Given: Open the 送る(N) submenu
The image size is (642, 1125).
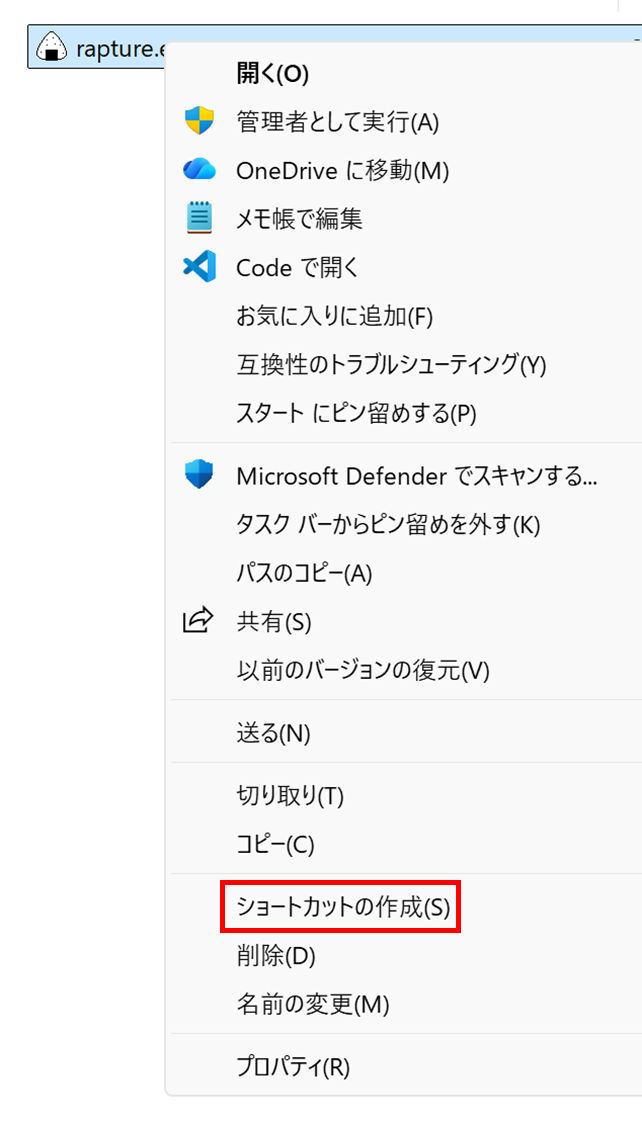Looking at the screenshot, I should coord(273,733).
